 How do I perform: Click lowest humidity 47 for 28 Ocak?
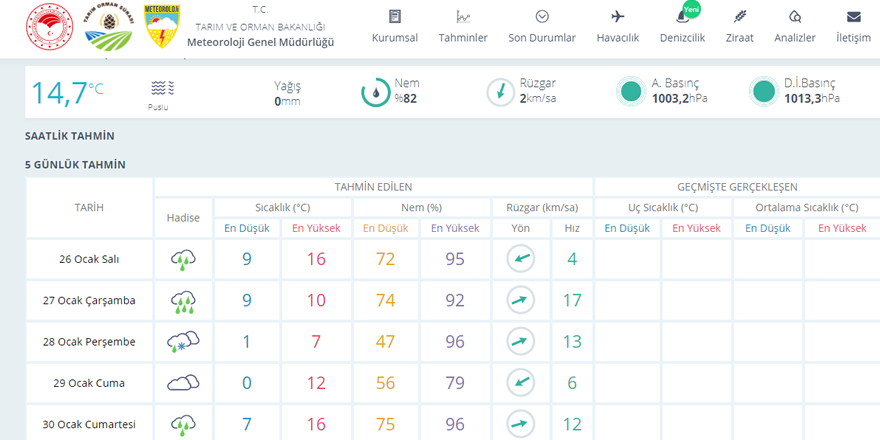(386, 342)
